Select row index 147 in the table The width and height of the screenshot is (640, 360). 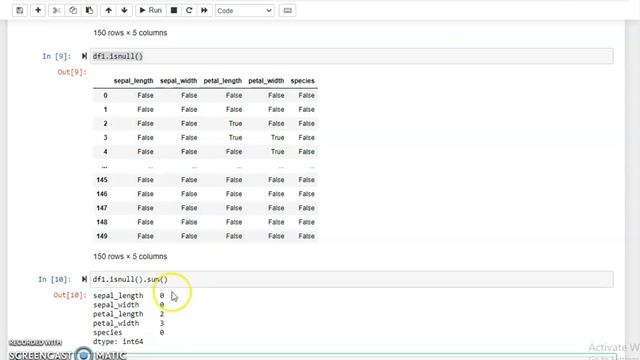pyautogui.click(x=102, y=208)
